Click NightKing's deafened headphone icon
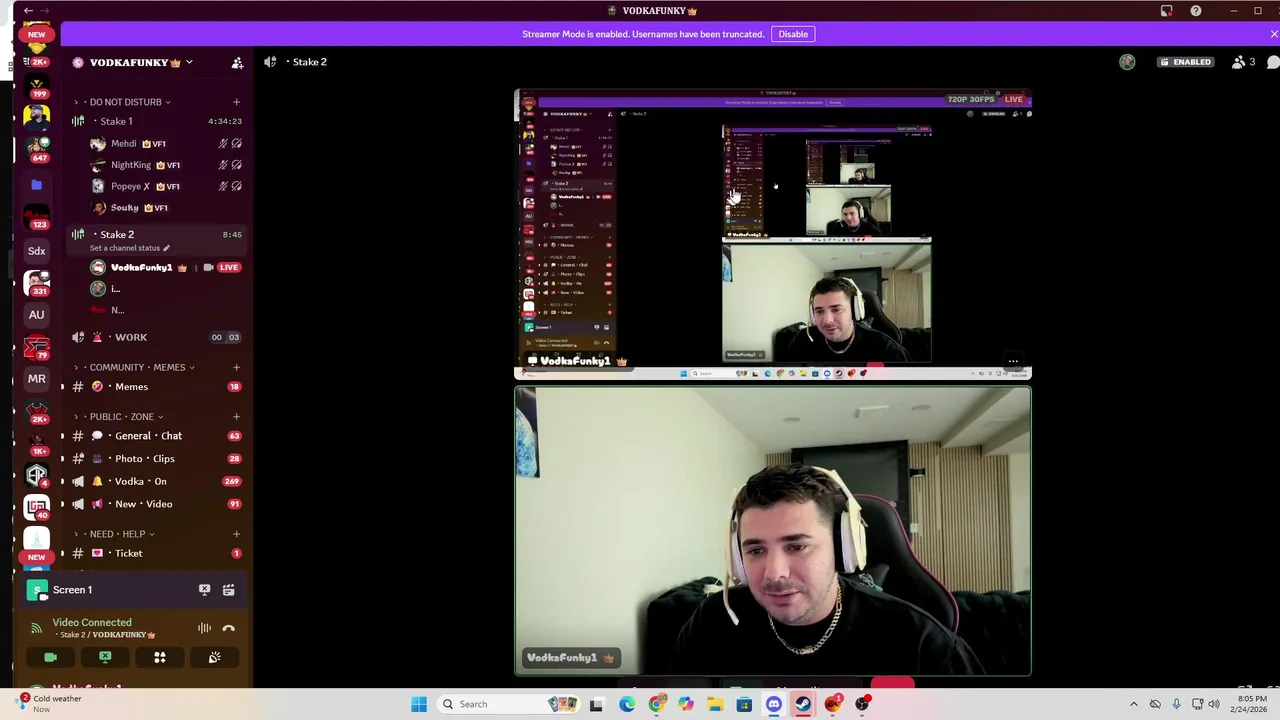The width and height of the screenshot is (1280, 720). 237,165
